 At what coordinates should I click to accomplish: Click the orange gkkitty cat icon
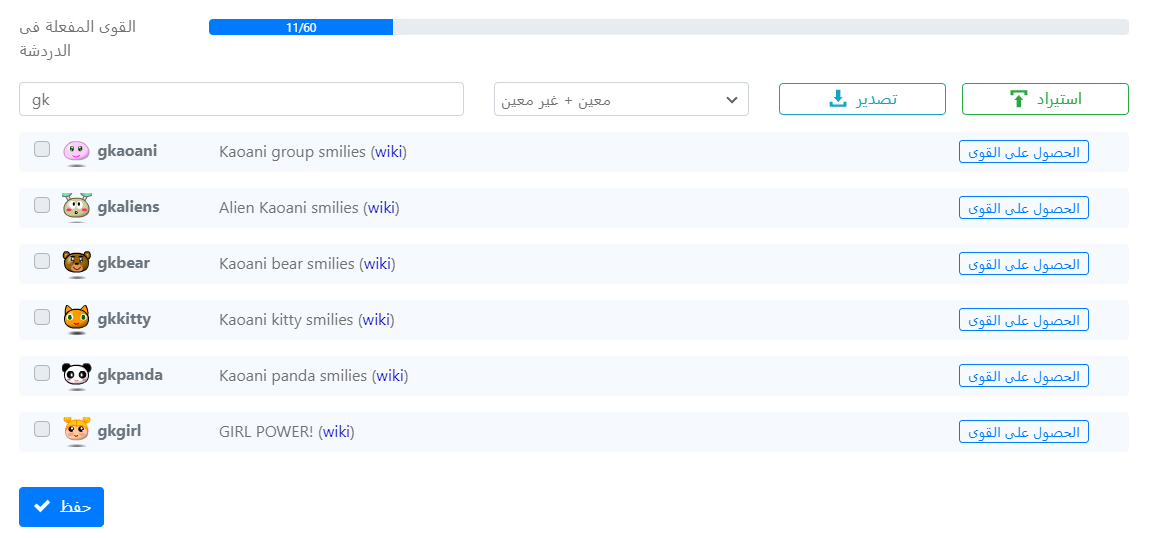[x=76, y=319]
